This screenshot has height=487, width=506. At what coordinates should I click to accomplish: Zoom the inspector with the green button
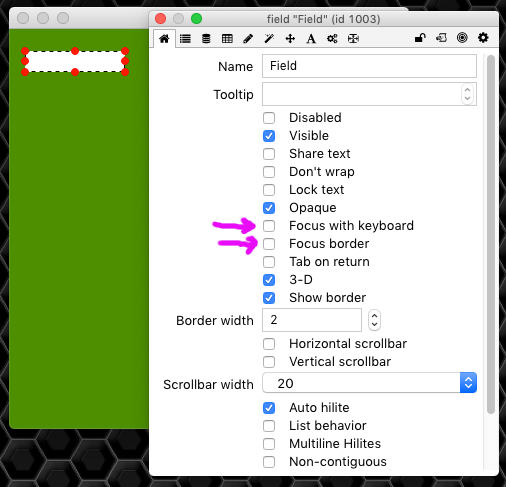click(196, 19)
